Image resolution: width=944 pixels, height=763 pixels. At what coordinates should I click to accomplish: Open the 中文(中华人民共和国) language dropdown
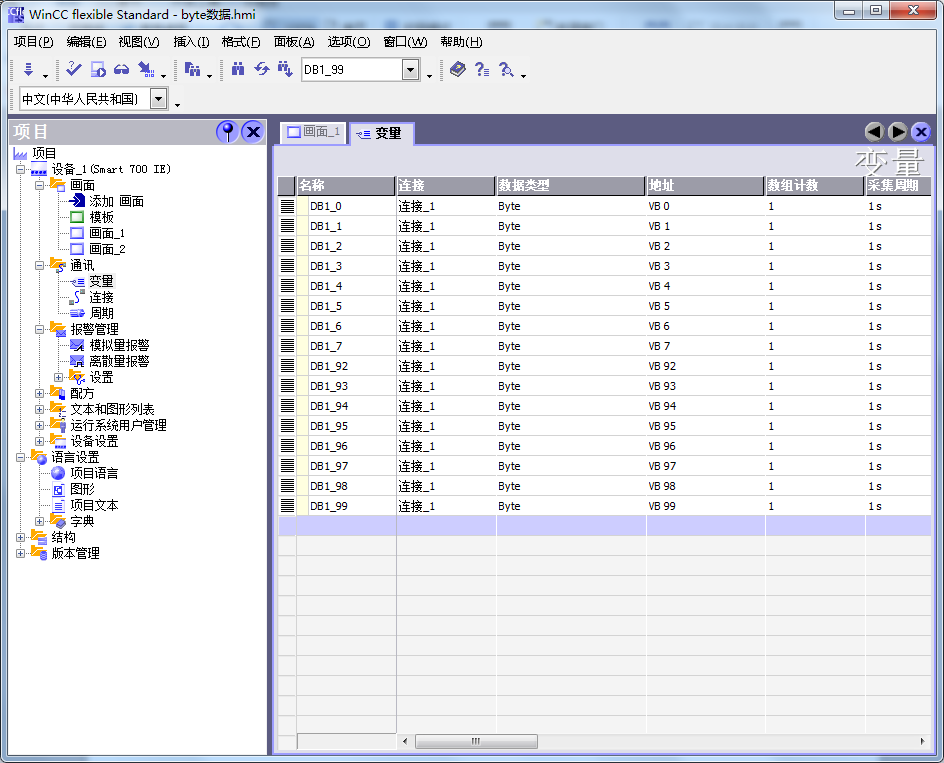(158, 99)
